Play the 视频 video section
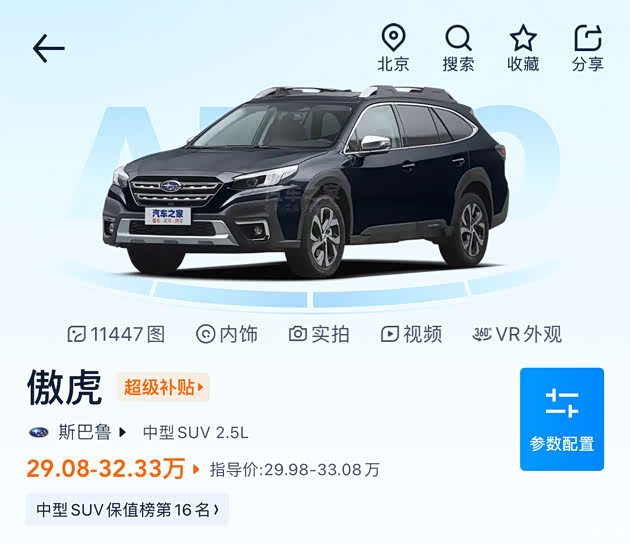 pos(411,334)
